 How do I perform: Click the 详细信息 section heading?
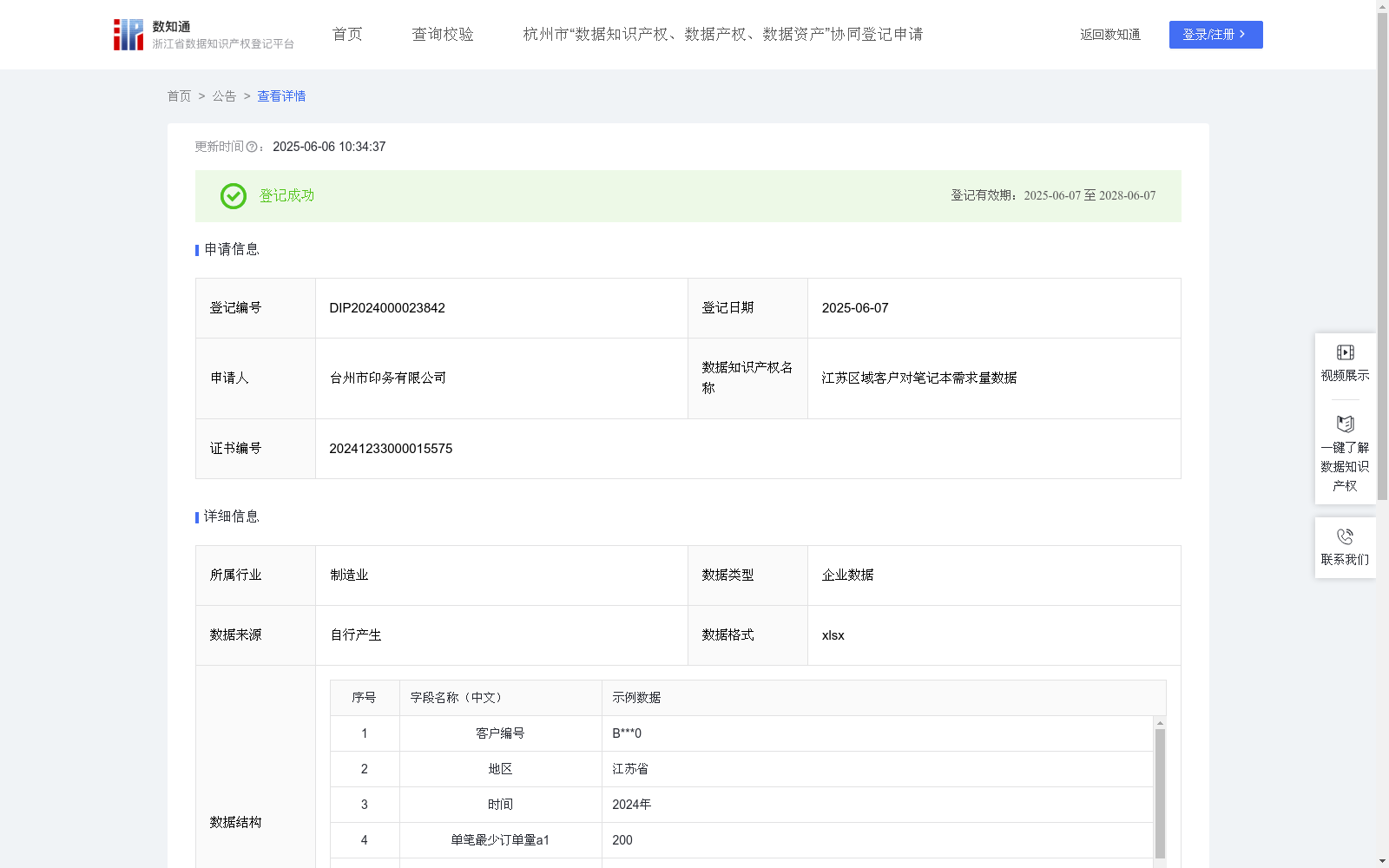[x=232, y=516]
